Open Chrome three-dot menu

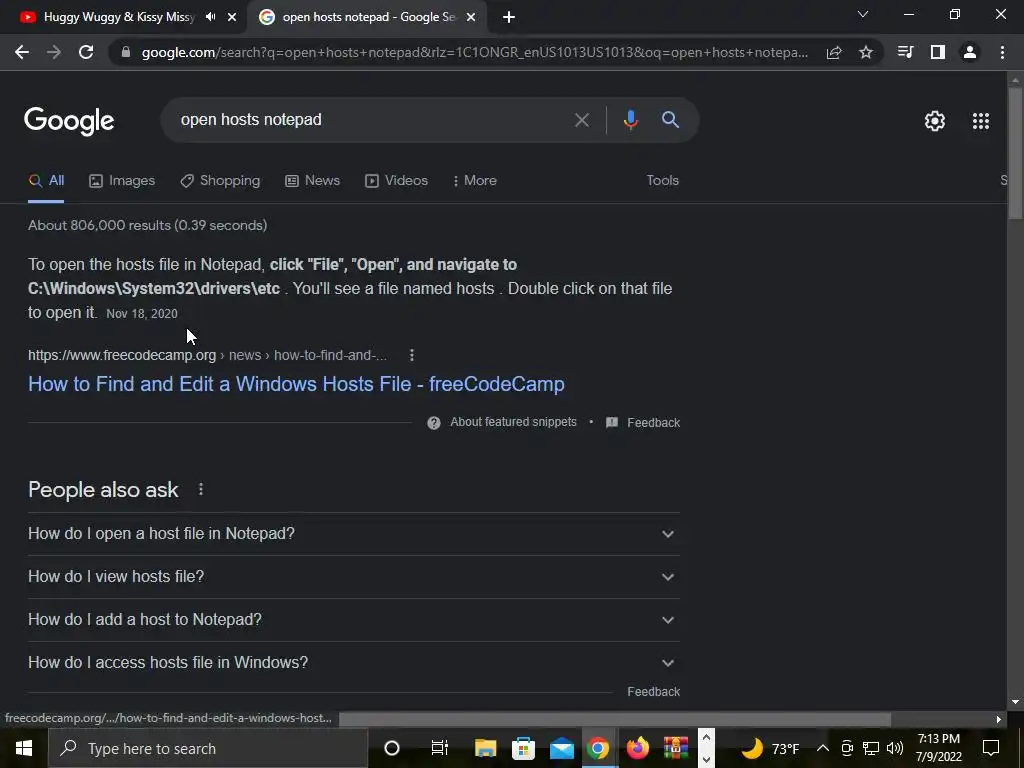[x=1002, y=52]
